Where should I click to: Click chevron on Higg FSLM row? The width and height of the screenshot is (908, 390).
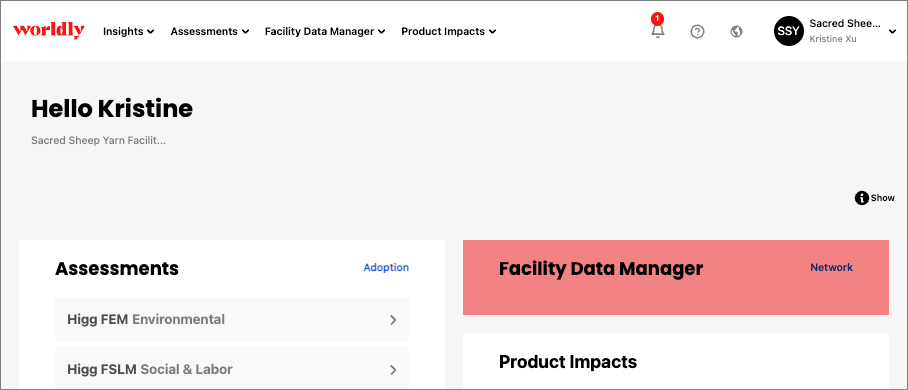393,370
